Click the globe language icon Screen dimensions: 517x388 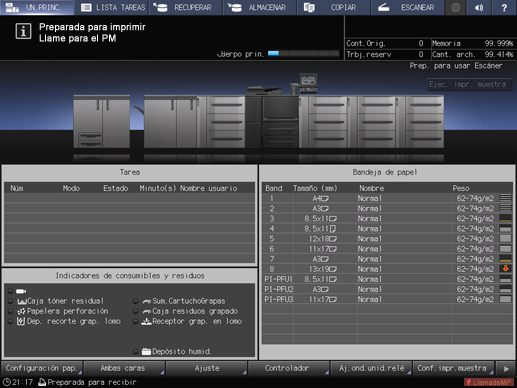(455, 7)
